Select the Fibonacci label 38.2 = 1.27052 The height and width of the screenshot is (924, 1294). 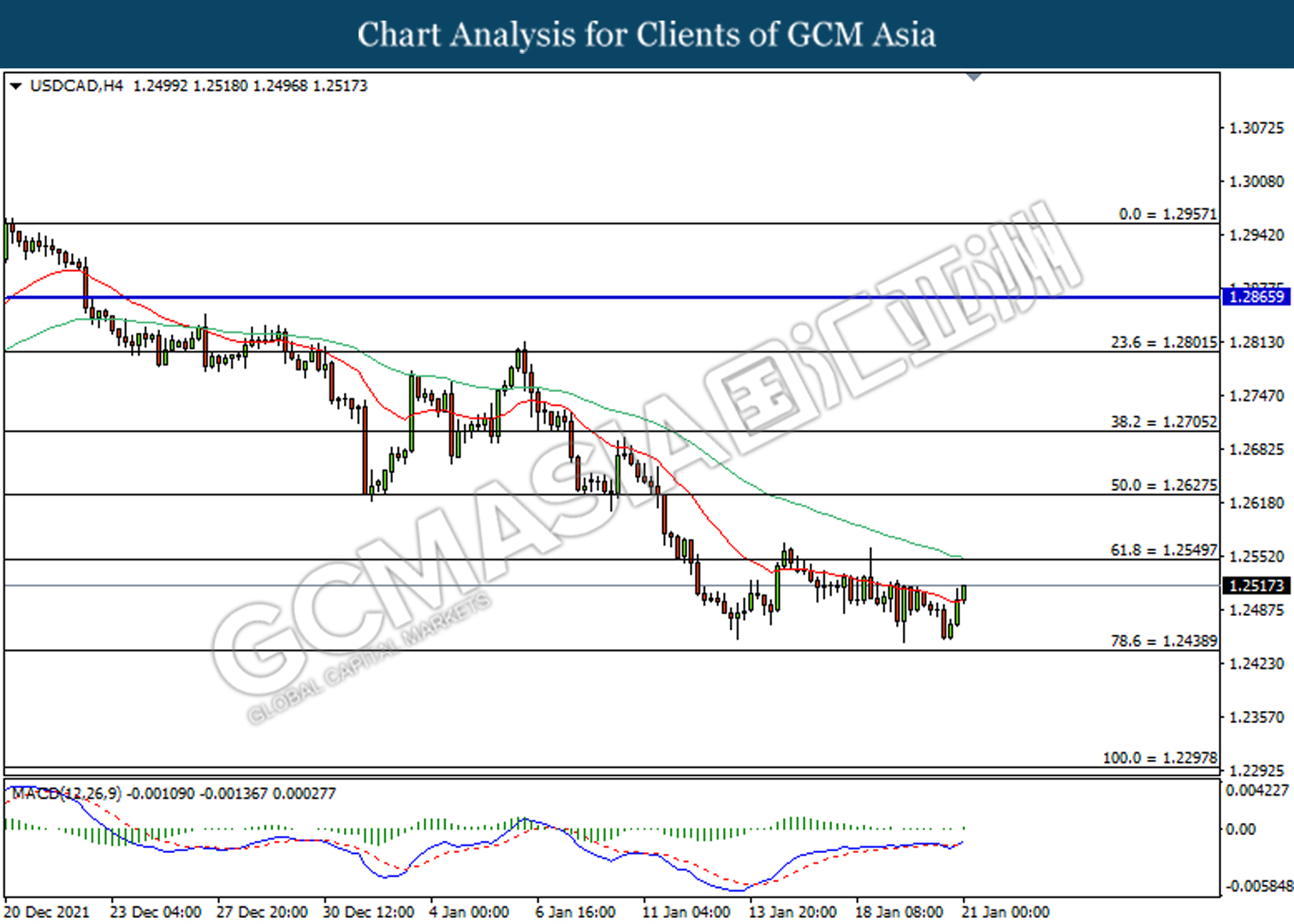tap(1164, 421)
